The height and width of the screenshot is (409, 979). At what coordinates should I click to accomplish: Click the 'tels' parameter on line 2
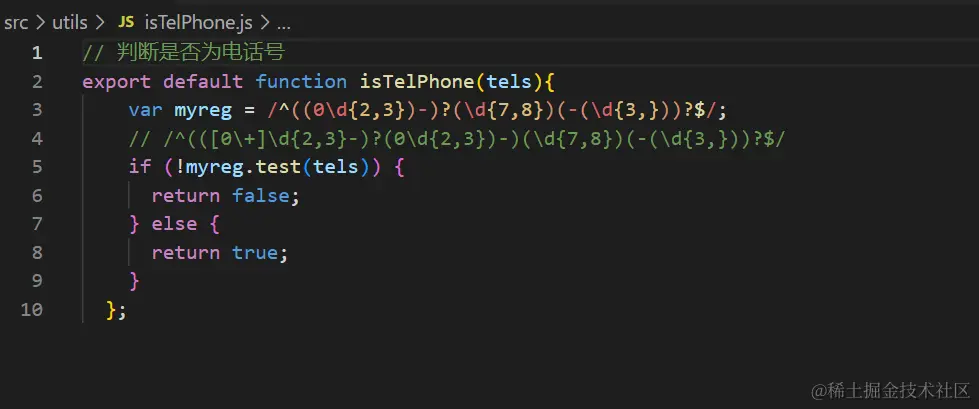point(509,82)
